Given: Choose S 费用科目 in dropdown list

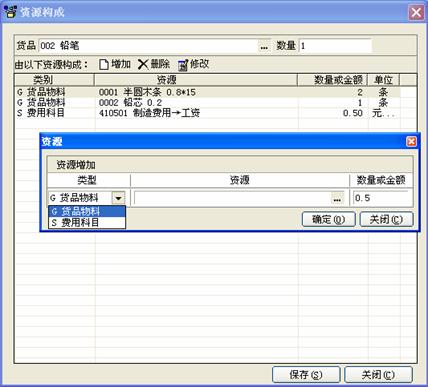Looking at the screenshot, I should (87, 222).
